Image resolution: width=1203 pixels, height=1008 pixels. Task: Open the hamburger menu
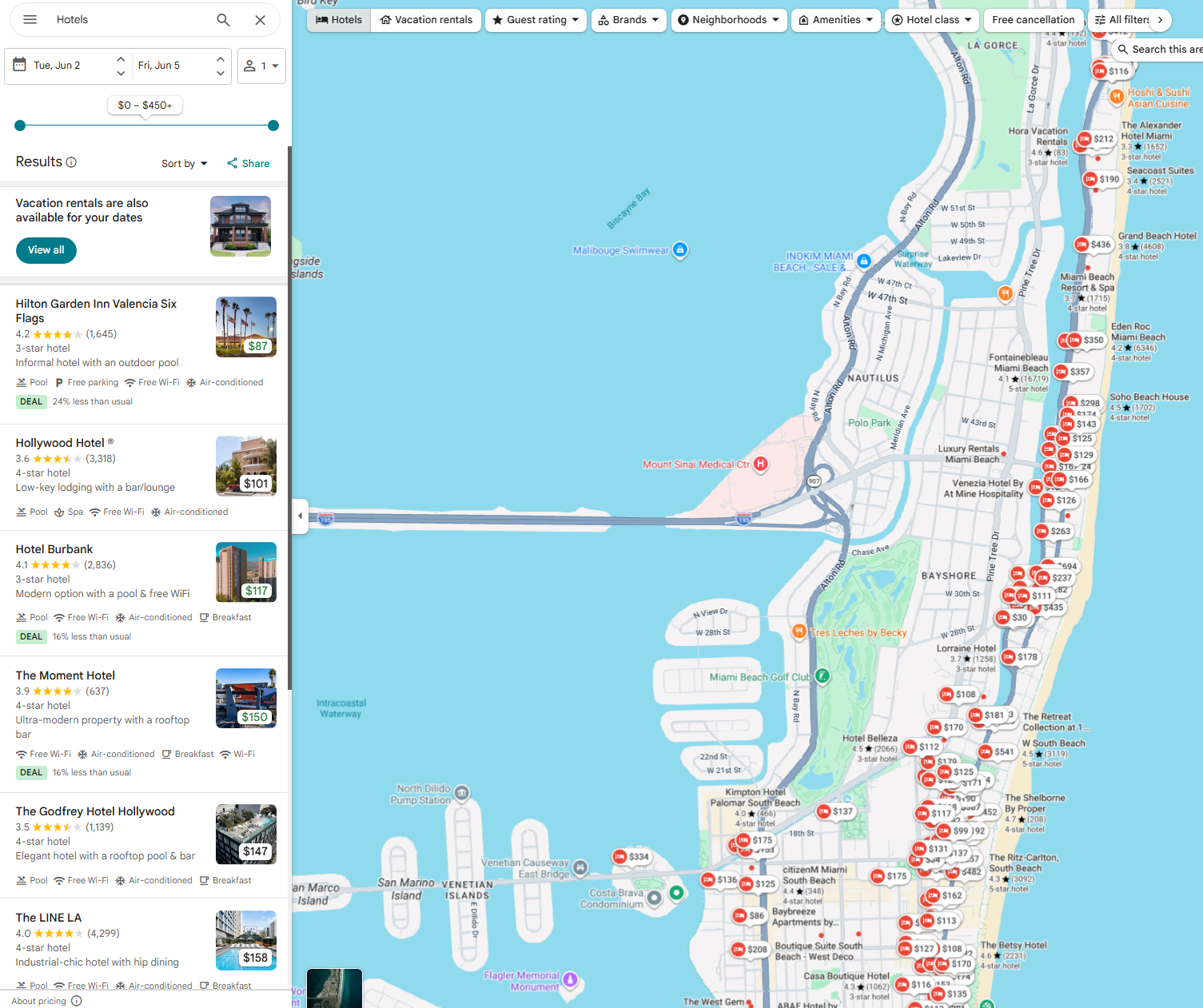30,20
